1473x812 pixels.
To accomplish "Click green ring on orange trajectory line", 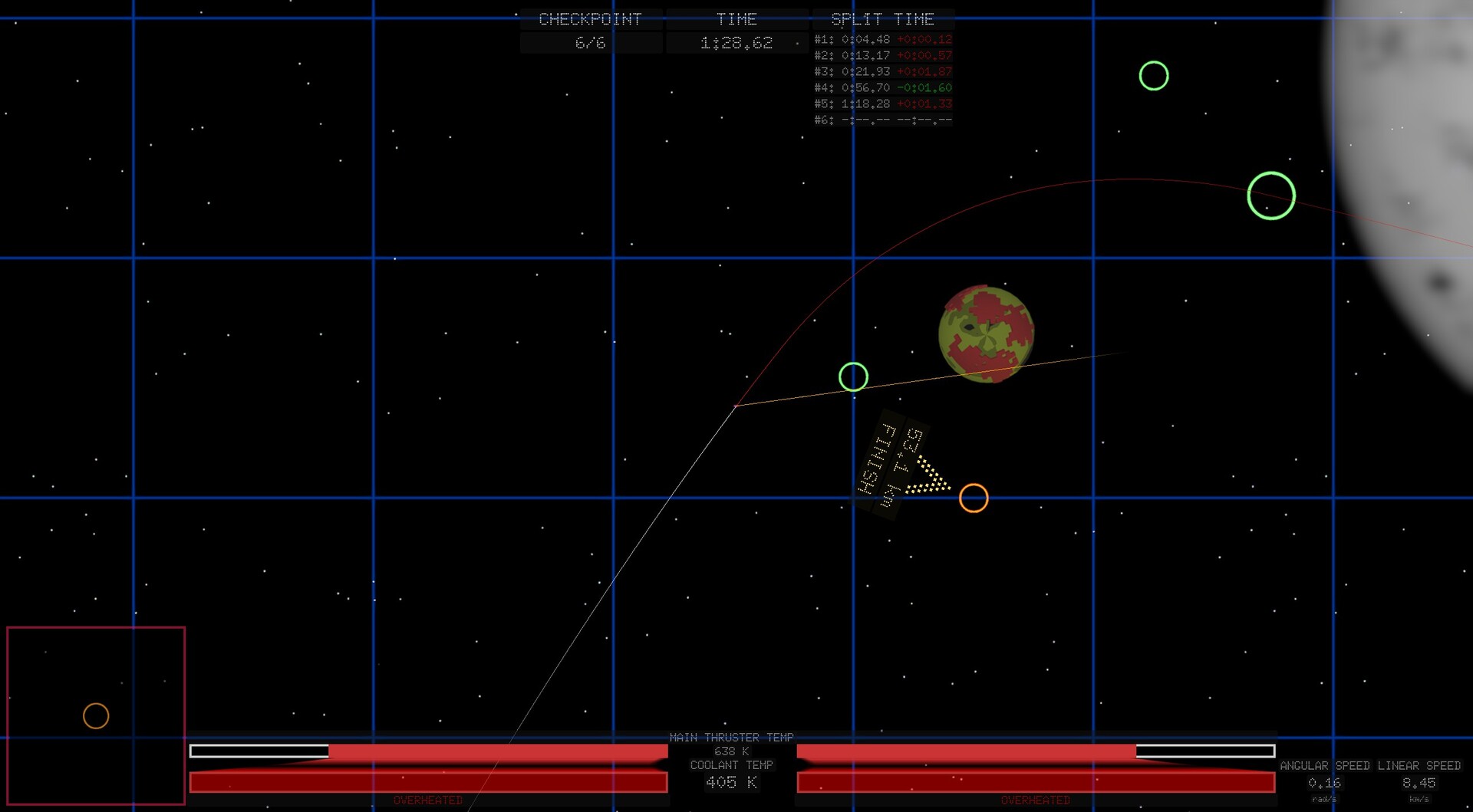I will tap(853, 377).
